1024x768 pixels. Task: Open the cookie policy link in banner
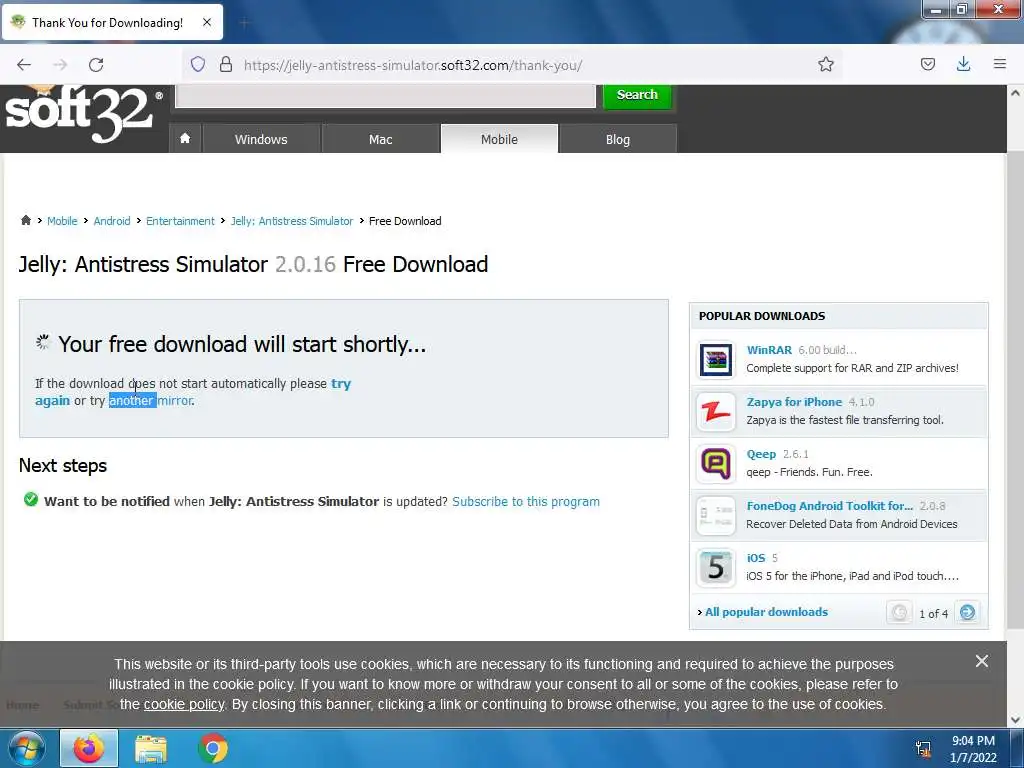(184, 704)
